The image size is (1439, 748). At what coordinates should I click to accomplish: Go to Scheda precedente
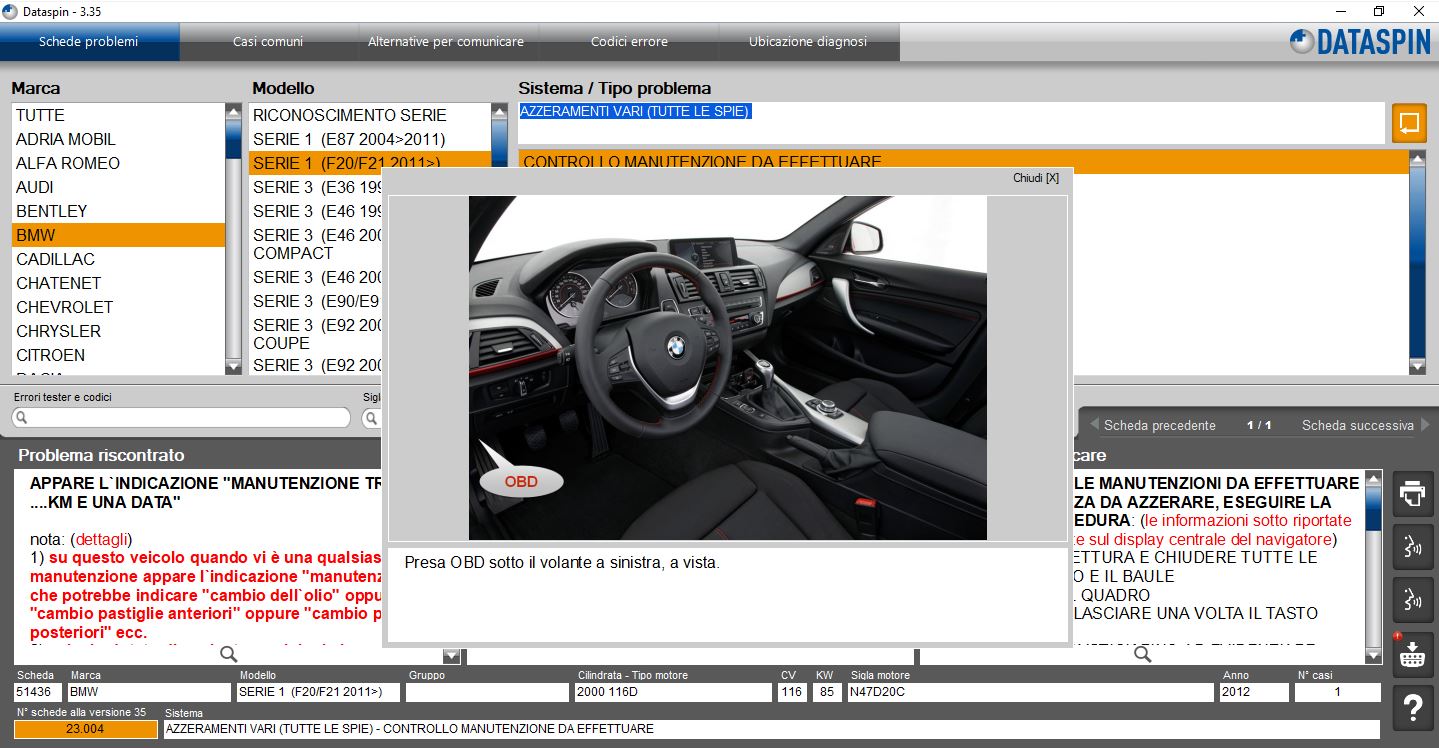coord(1160,425)
